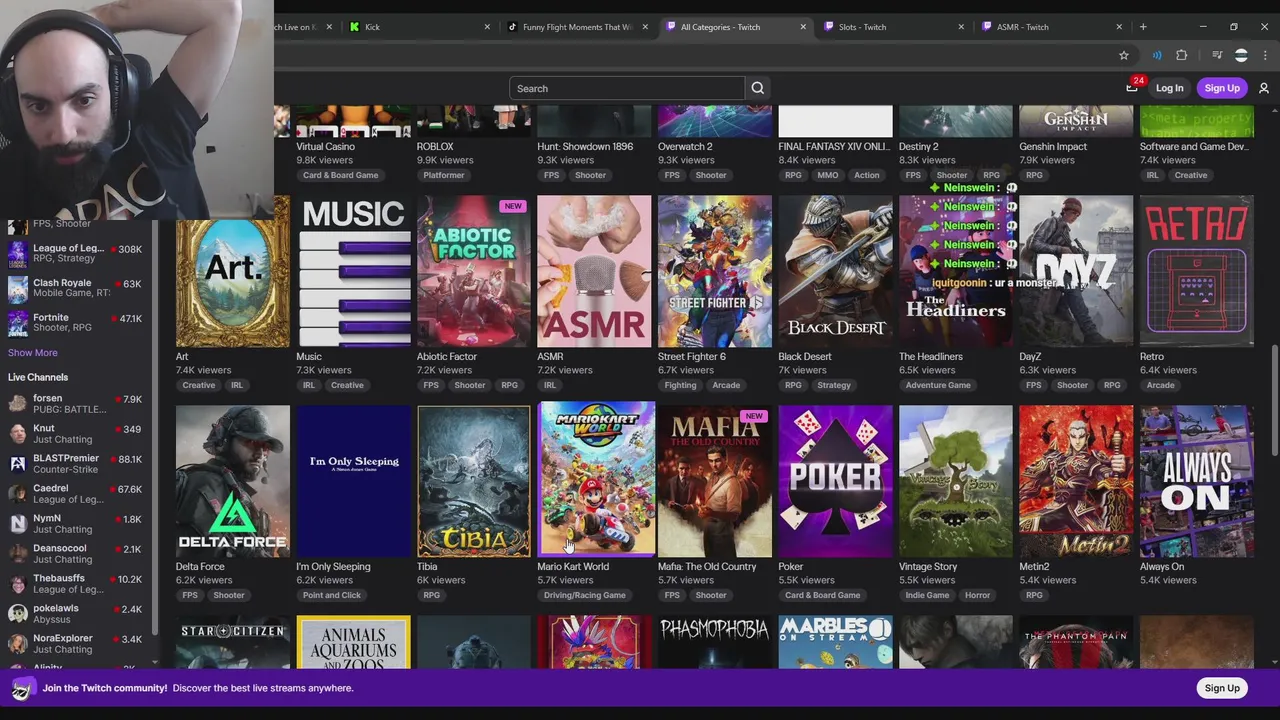This screenshot has width=1280, height=720.
Task: Click the search magnifier button
Action: pyautogui.click(x=758, y=88)
